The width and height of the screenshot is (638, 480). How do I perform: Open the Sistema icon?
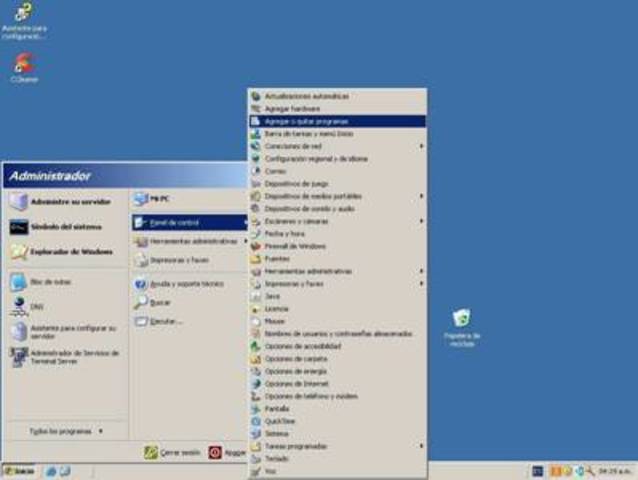click(x=256, y=434)
